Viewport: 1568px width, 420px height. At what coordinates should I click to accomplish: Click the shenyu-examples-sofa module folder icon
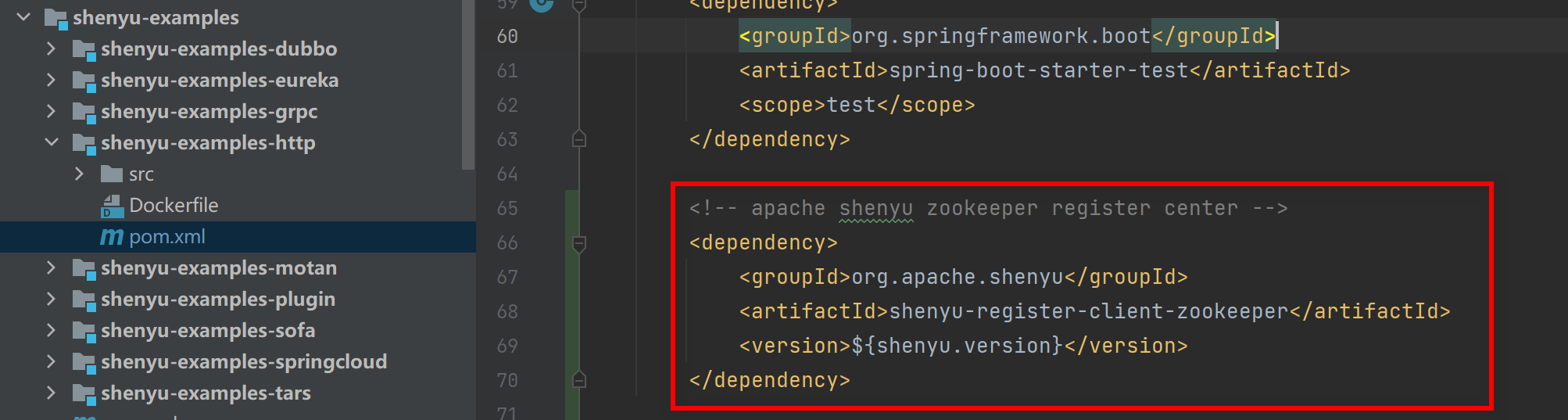tap(84, 331)
